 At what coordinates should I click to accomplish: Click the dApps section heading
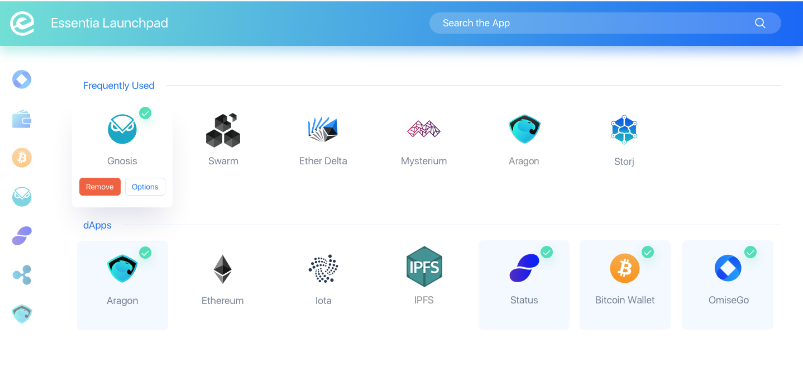[97, 225]
